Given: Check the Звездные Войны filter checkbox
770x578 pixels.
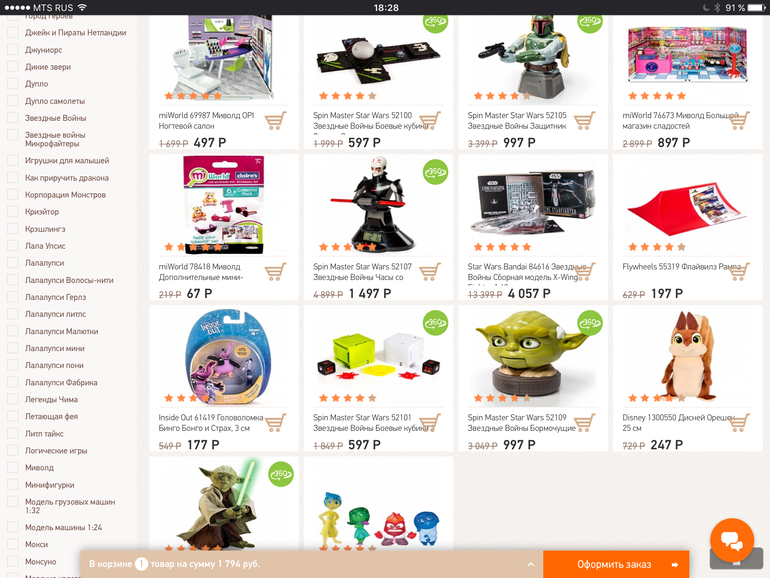Looking at the screenshot, I should 13,118.
